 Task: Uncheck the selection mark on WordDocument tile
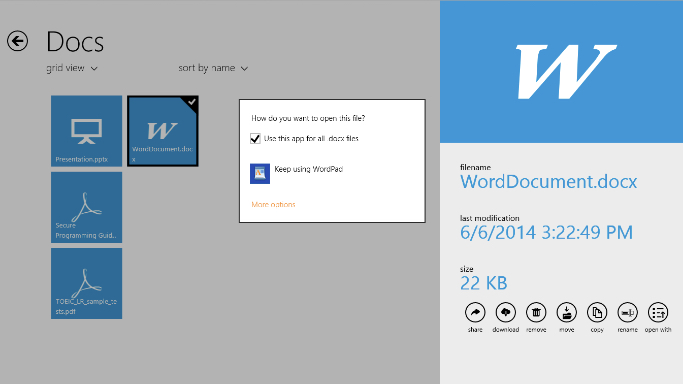click(x=192, y=102)
